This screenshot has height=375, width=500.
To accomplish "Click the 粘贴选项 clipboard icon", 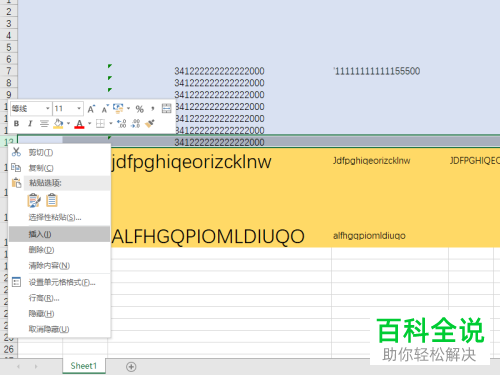I will 16,183.
